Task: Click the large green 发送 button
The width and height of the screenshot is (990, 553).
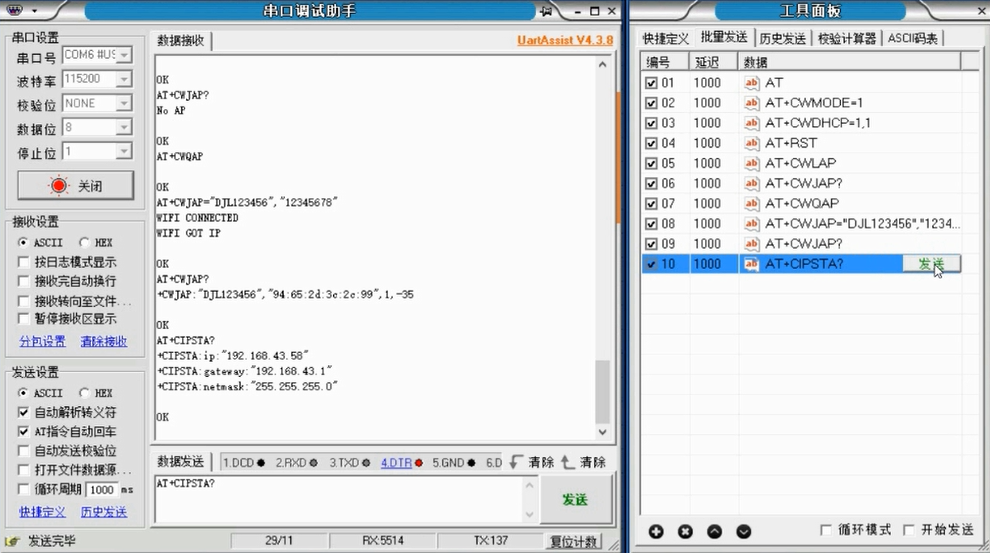Action: pos(575,499)
